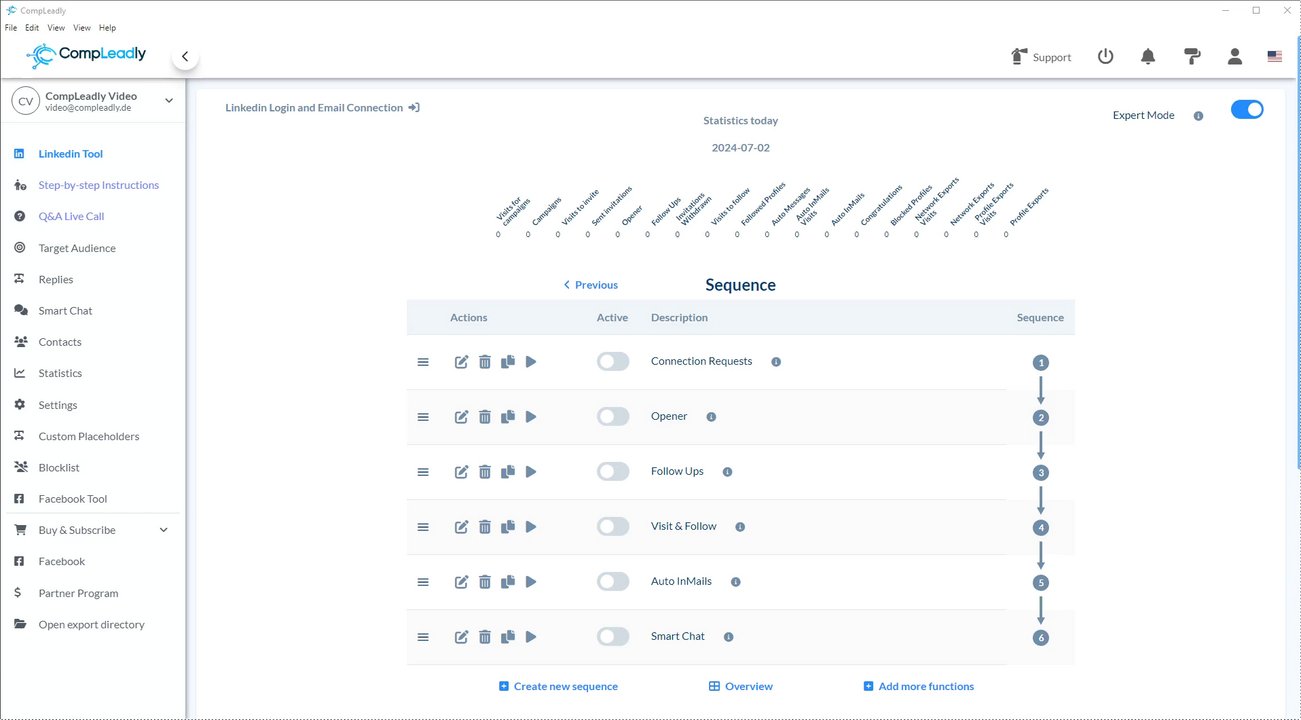Edit the Opener step
This screenshot has height=720, width=1301.
click(461, 417)
